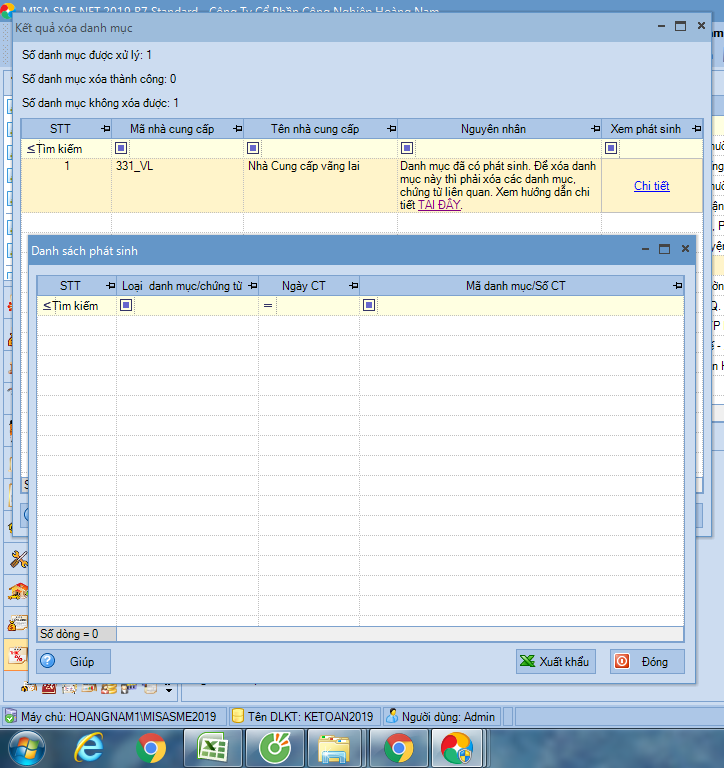The image size is (724, 768).
Task: Open the TẠI ĐÂY guide link
Action: coord(439,205)
